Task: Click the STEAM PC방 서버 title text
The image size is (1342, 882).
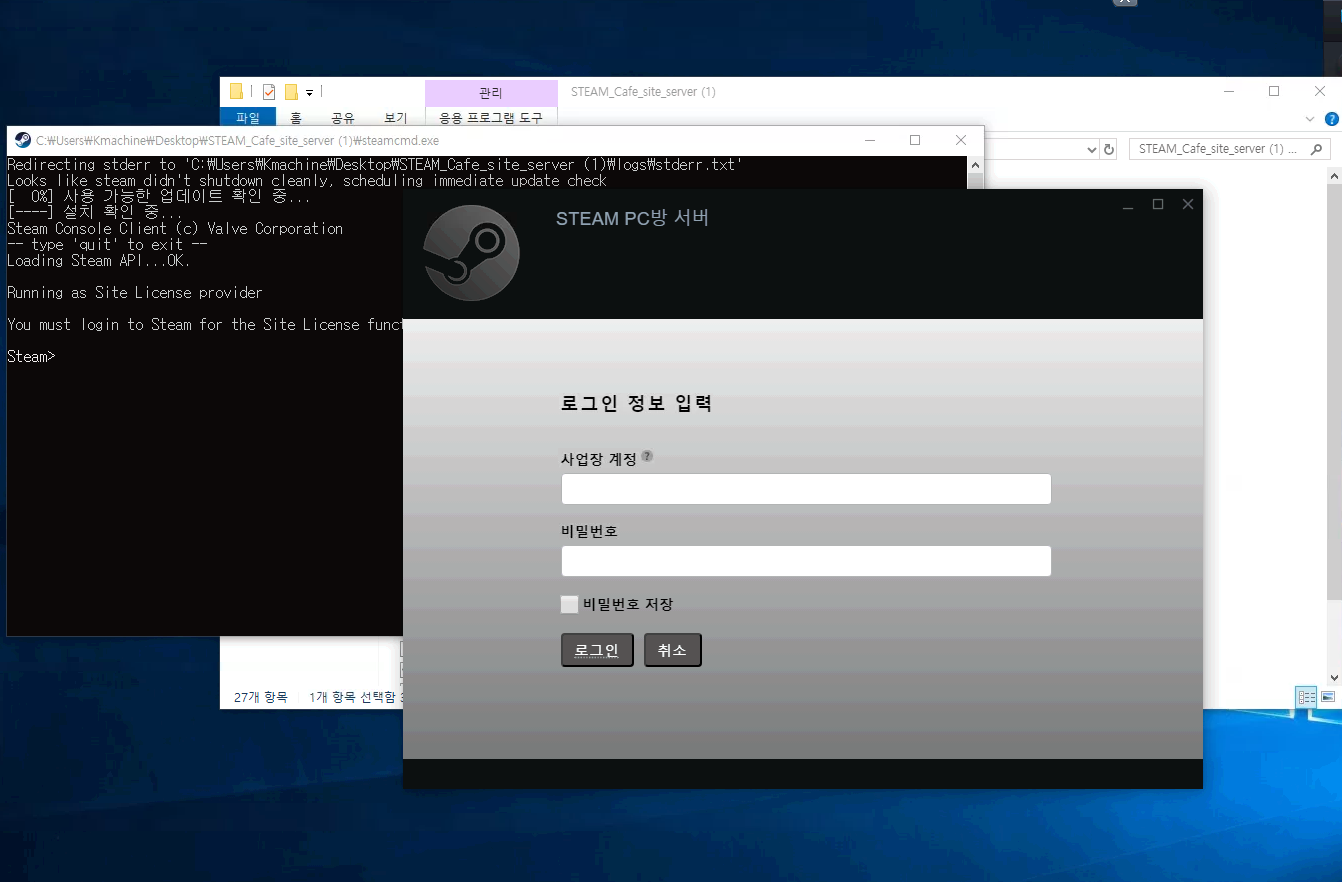Action: 633,218
